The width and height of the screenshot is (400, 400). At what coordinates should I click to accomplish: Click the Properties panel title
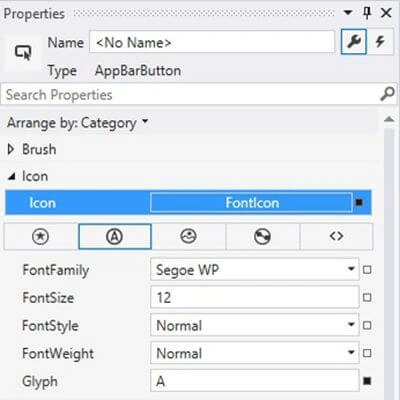34,14
